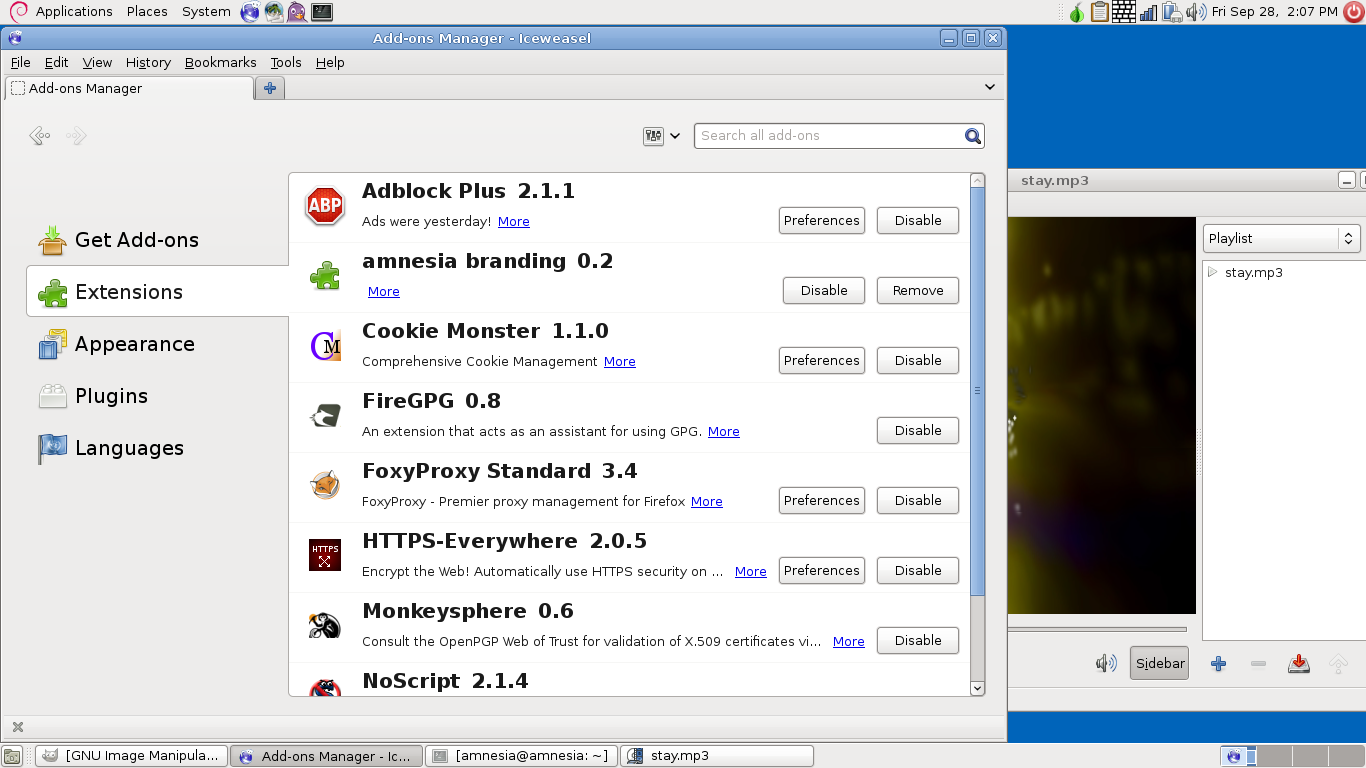Disable the FireGPG extension
Screen dimensions: 1366x768
tap(918, 430)
